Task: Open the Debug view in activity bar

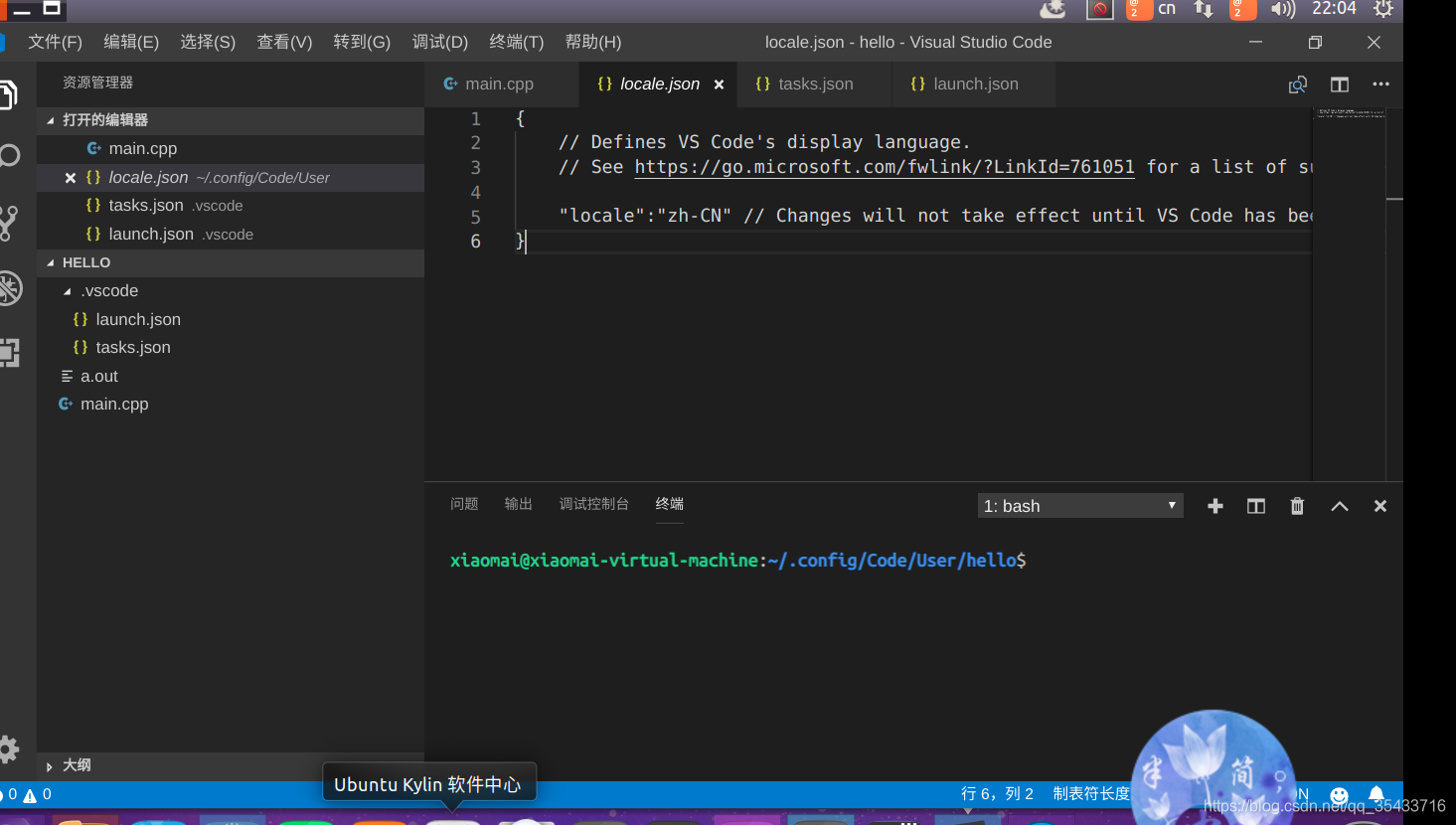Action: click(x=10, y=288)
